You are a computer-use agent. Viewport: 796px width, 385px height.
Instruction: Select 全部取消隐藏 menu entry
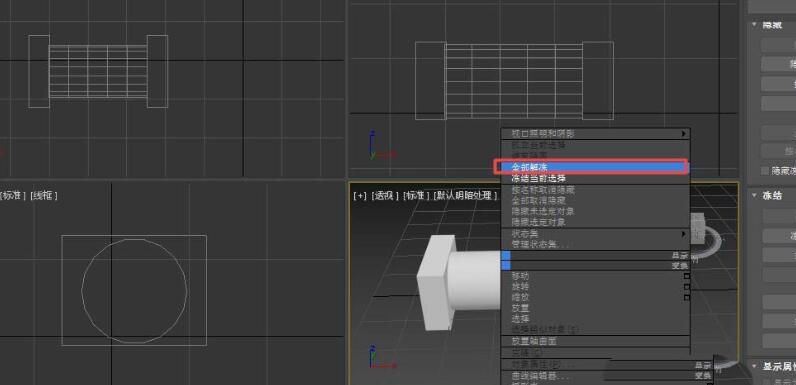(x=595, y=200)
